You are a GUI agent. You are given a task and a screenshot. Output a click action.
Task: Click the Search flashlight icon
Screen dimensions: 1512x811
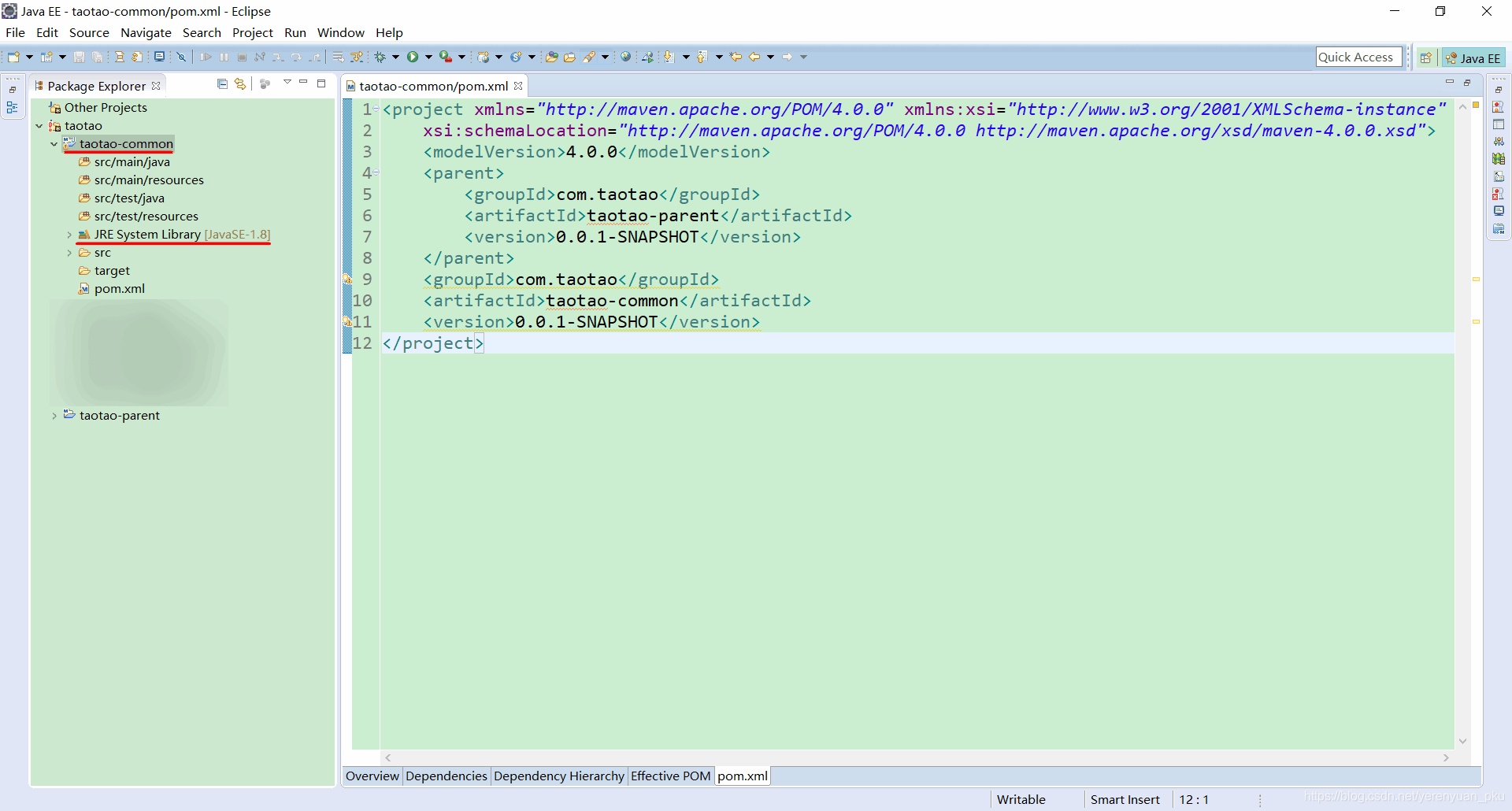tap(589, 57)
